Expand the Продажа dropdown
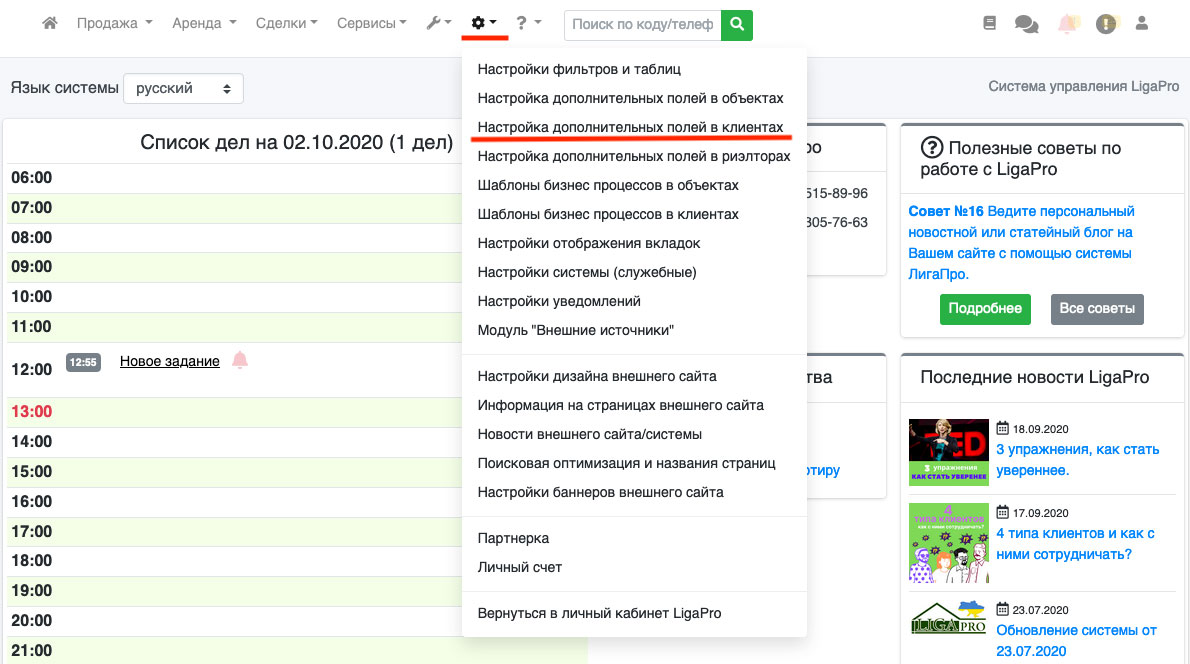This screenshot has height=664, width=1190. click(x=114, y=23)
